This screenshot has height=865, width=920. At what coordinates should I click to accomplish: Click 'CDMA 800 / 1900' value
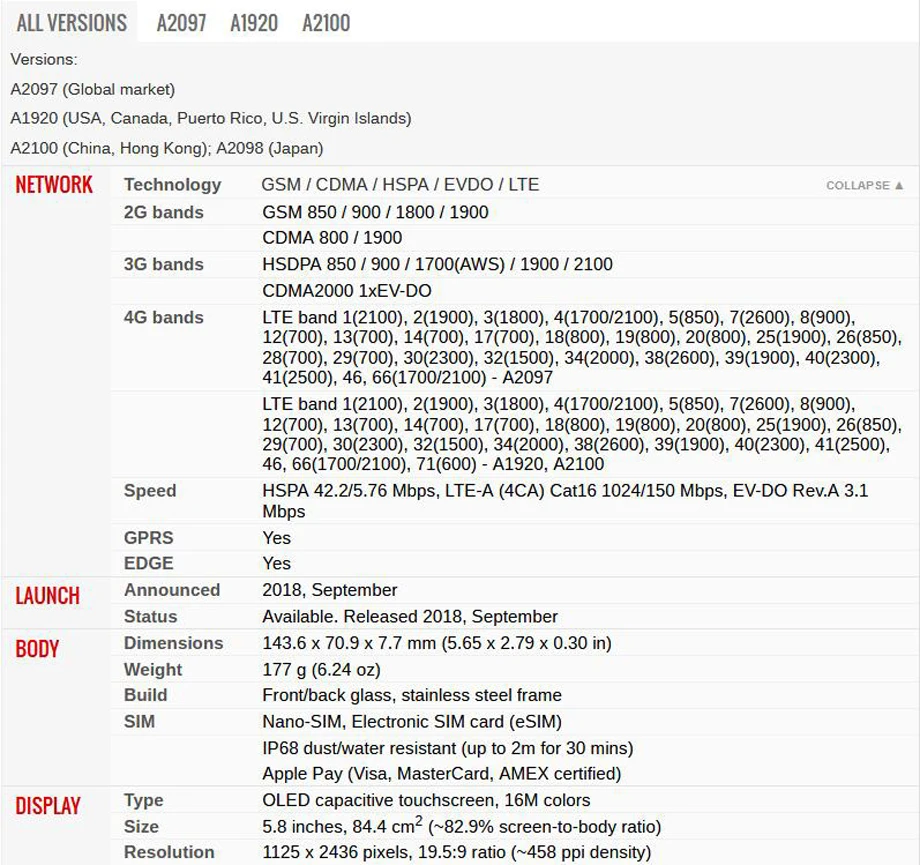[x=332, y=238]
